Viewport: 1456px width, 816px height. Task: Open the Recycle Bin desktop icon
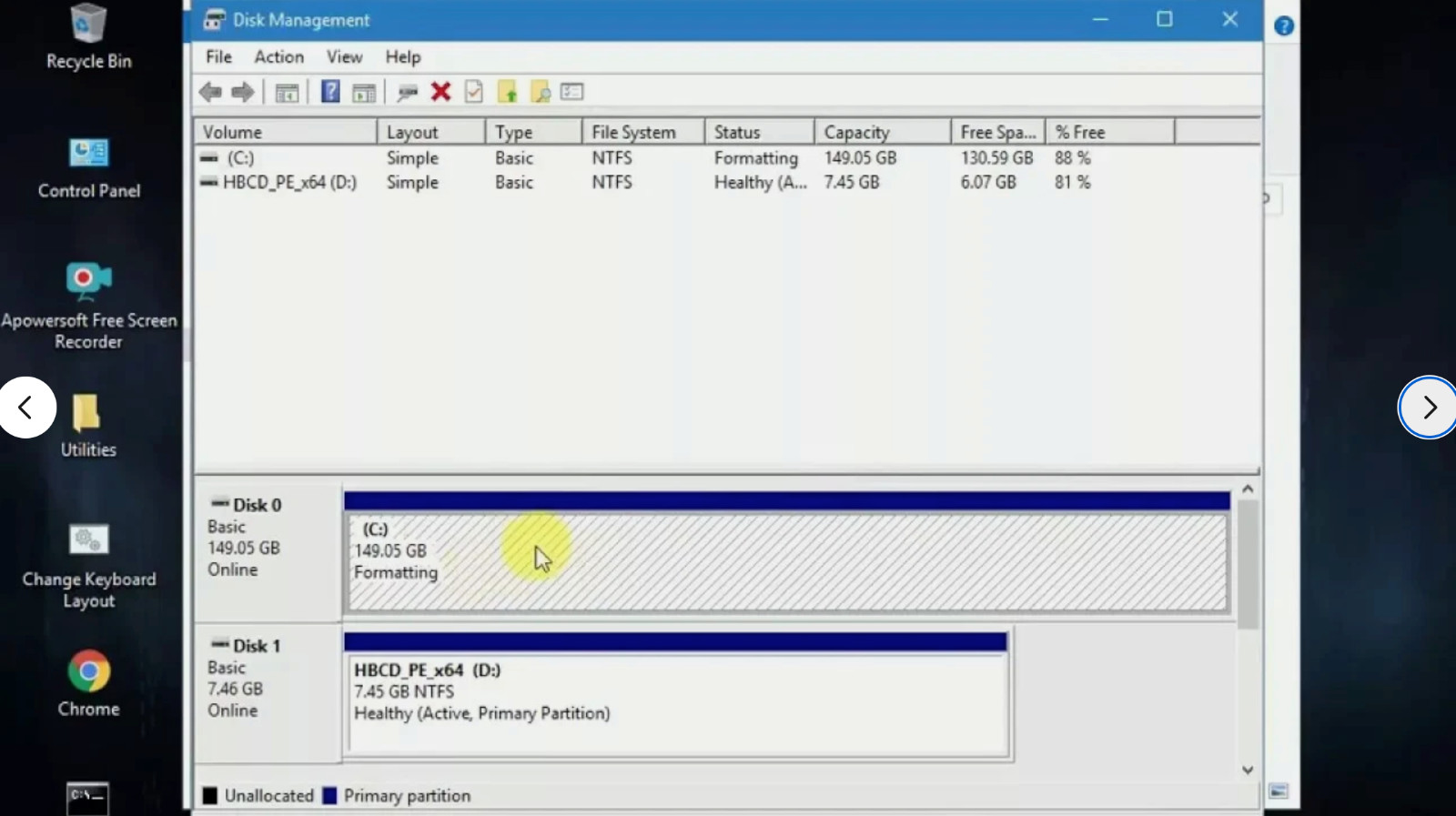[88, 36]
